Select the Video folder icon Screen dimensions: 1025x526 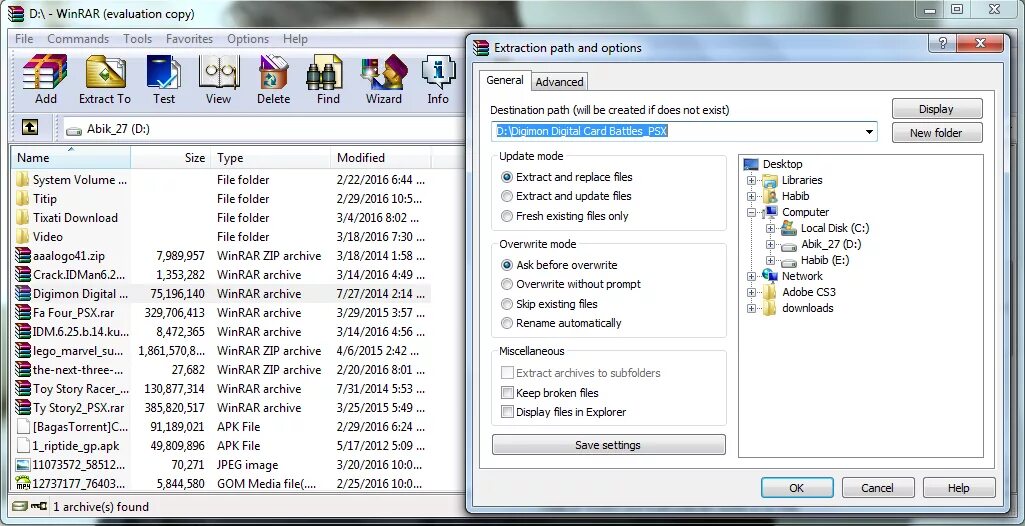click(x=23, y=237)
